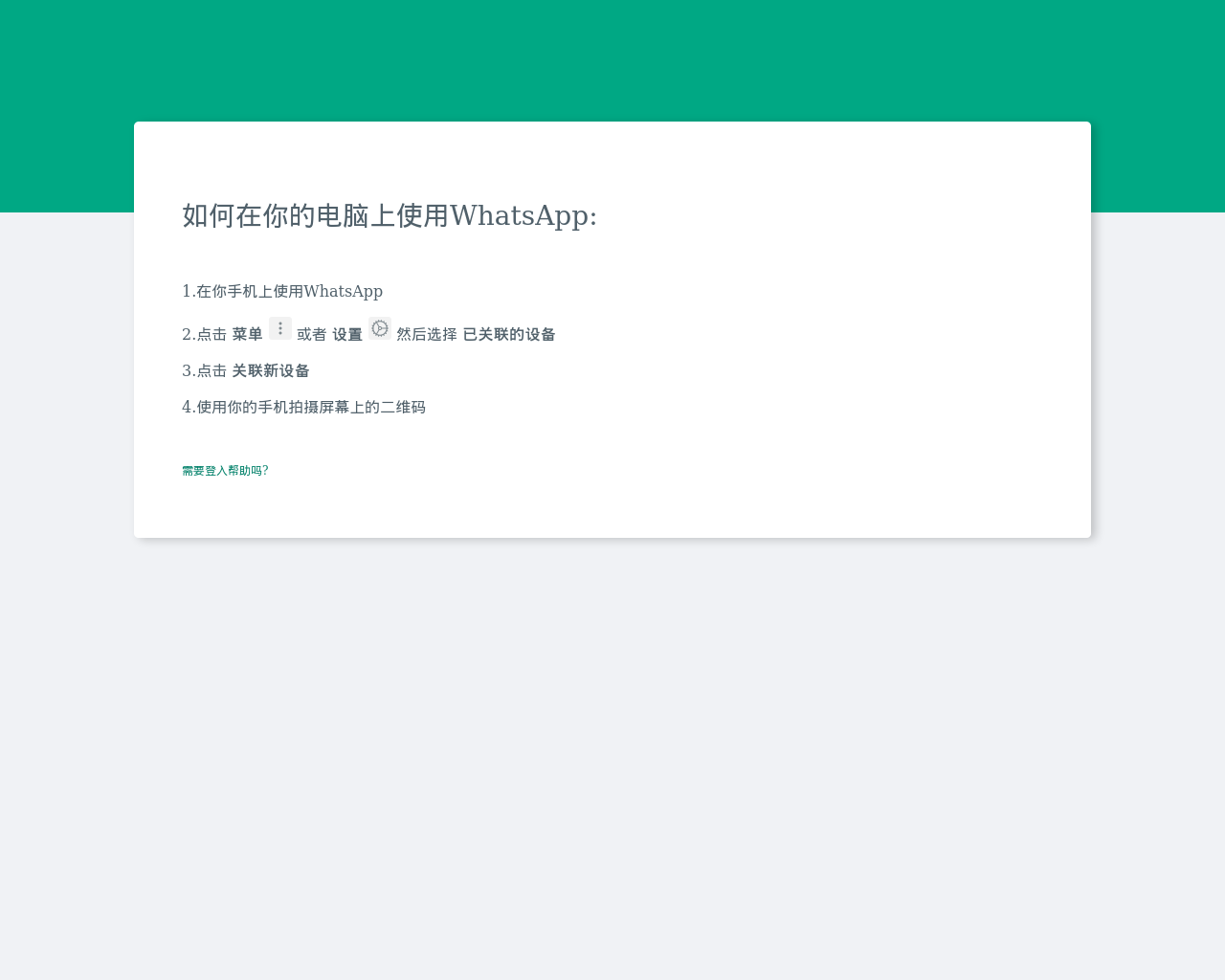Click the bold text 已关联的设备
Viewport: 1225px width, 980px height.
pos(509,334)
